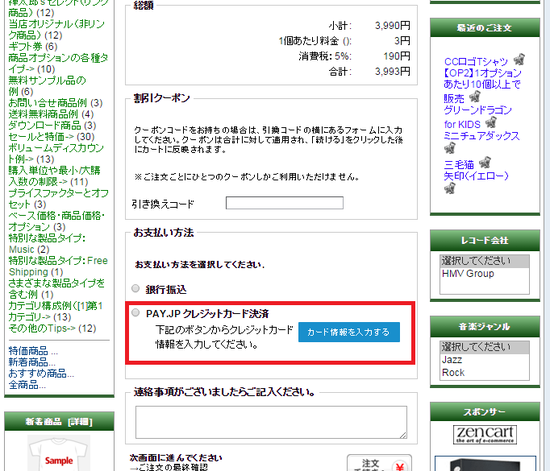Open the 特別な製品タイプ: Free Shipping category
The height and width of the screenshot is (471, 550).
pos(58,266)
